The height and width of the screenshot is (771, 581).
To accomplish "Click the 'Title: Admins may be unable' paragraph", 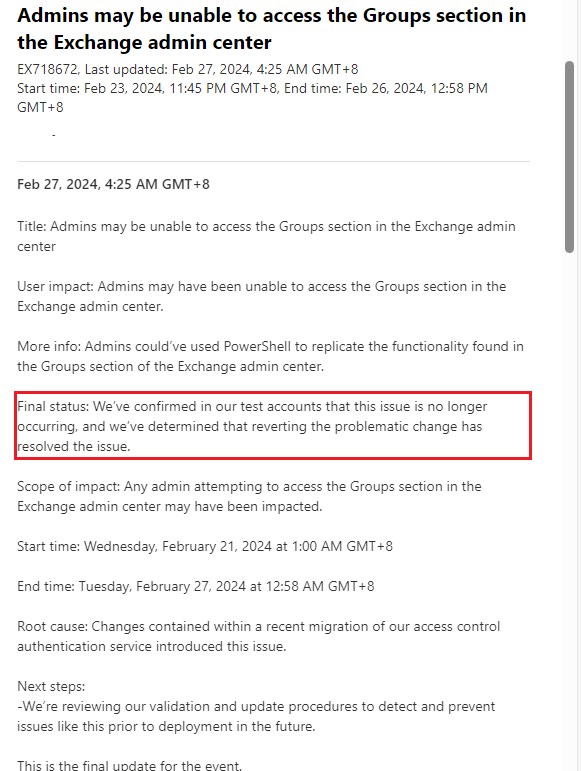I will coord(266,237).
